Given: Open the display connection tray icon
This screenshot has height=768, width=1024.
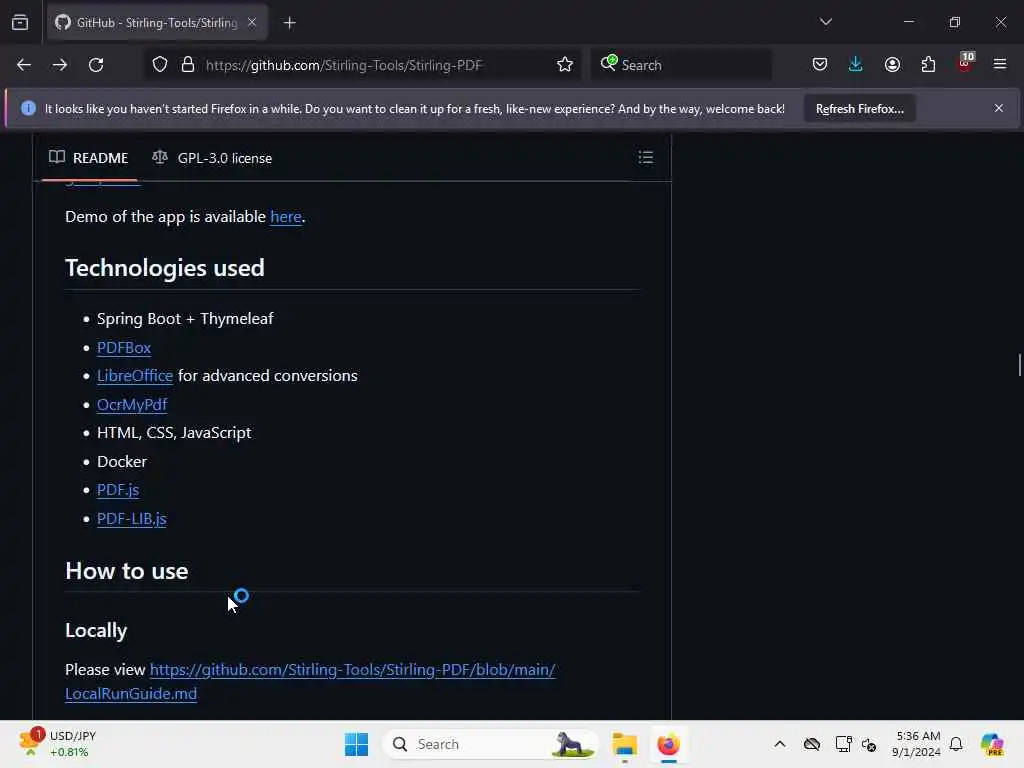Looking at the screenshot, I should pyautogui.click(x=843, y=744).
